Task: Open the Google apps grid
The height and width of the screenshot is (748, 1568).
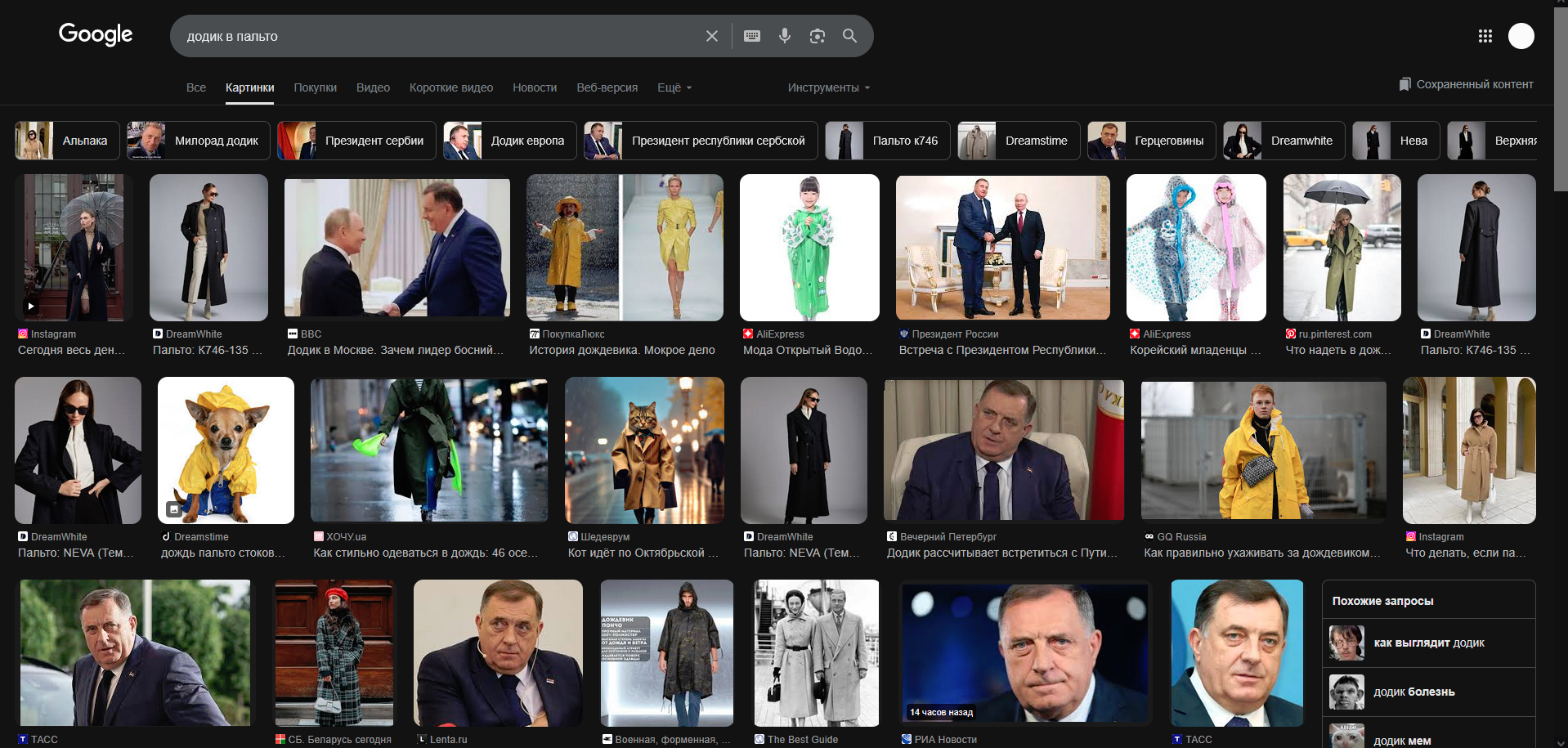Action: (x=1485, y=36)
